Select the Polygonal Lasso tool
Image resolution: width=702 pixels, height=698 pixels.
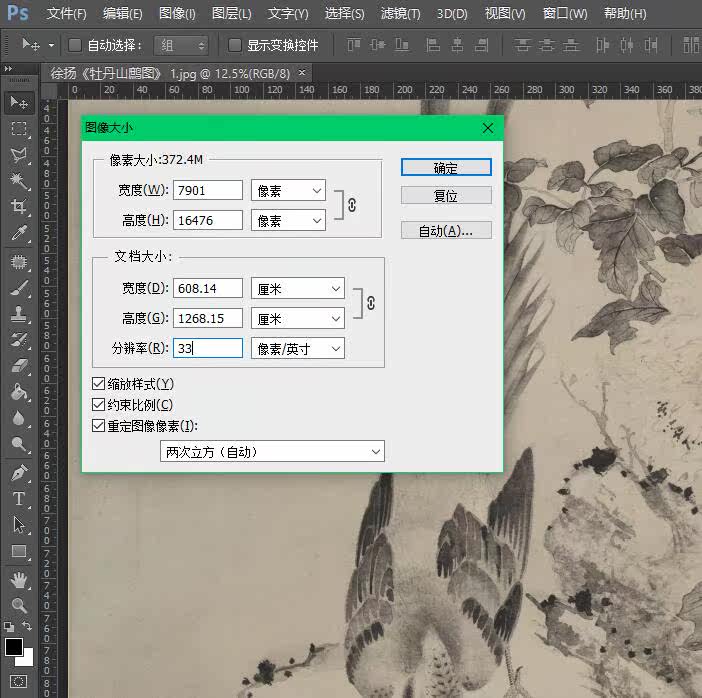tap(19, 155)
